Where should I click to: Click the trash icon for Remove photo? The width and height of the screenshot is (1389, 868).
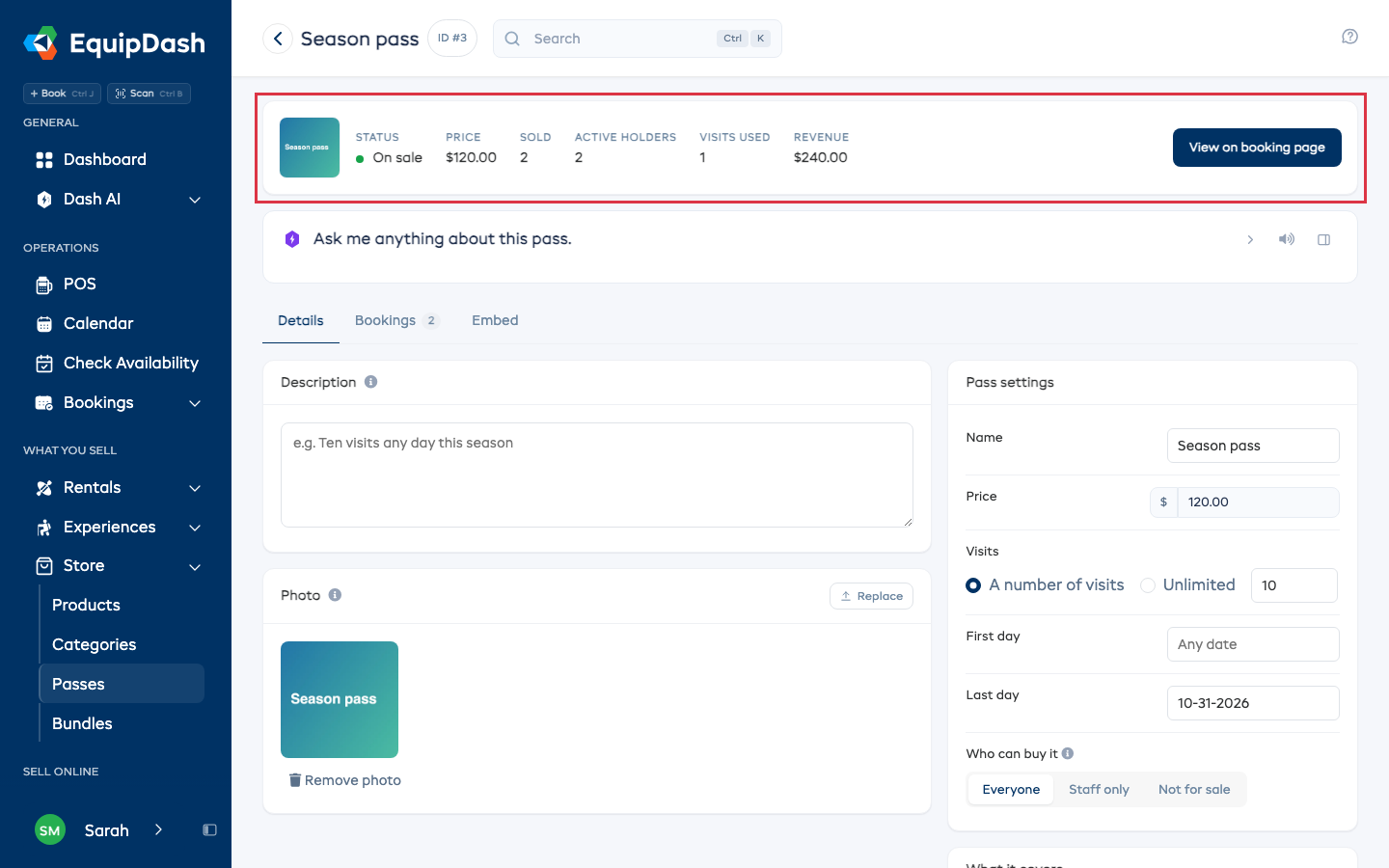pyautogui.click(x=295, y=780)
